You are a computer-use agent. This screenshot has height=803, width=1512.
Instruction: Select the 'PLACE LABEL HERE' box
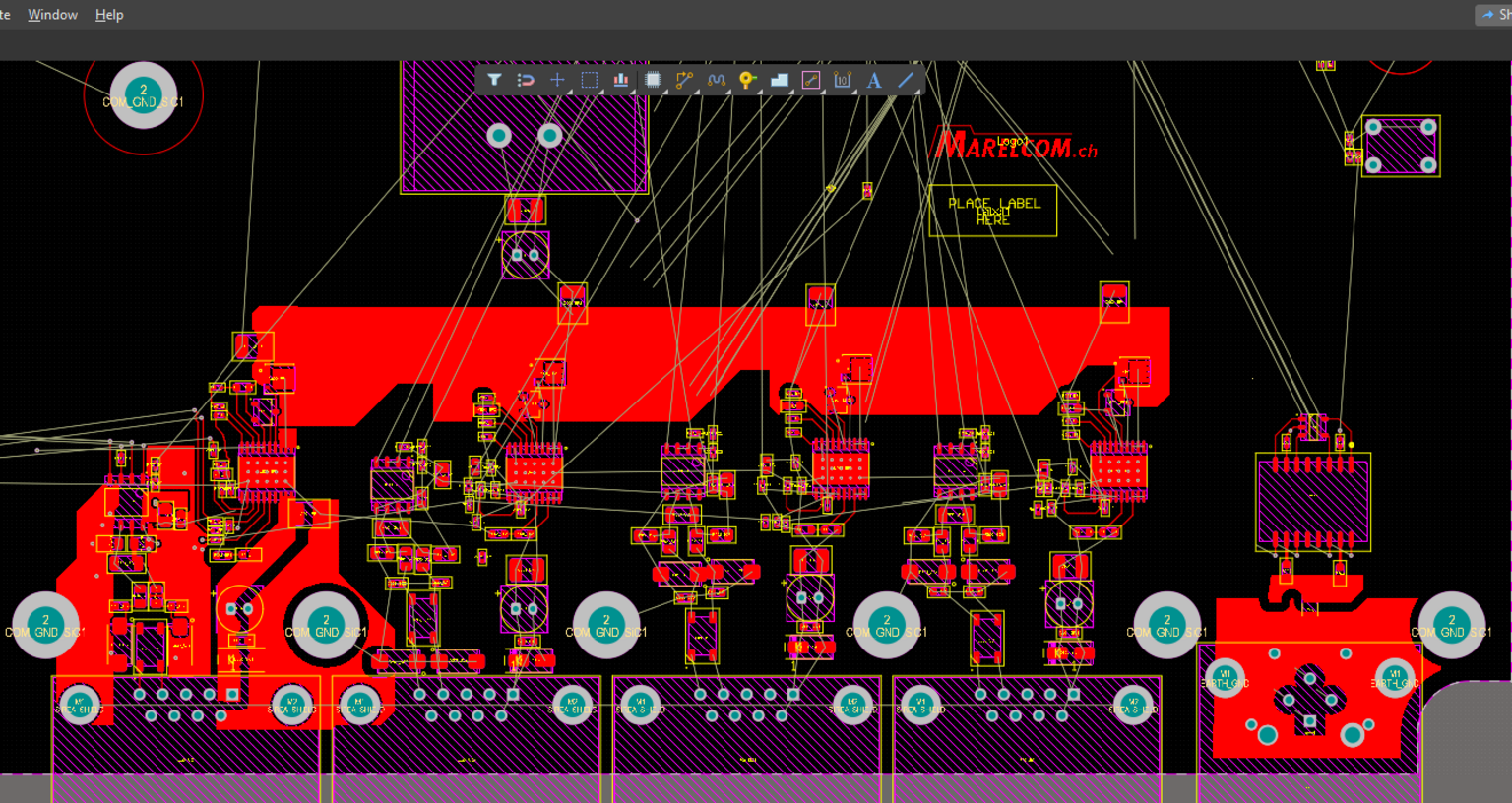pos(992,211)
